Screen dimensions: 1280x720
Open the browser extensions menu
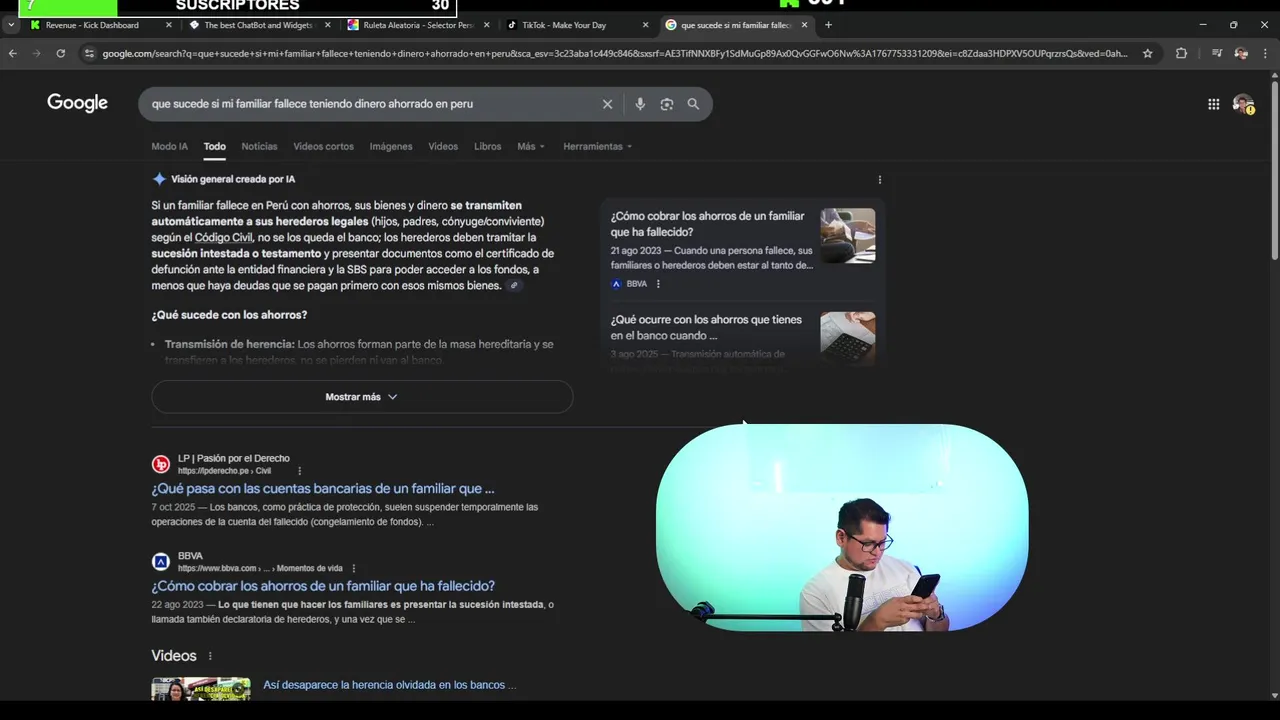coord(1181,53)
